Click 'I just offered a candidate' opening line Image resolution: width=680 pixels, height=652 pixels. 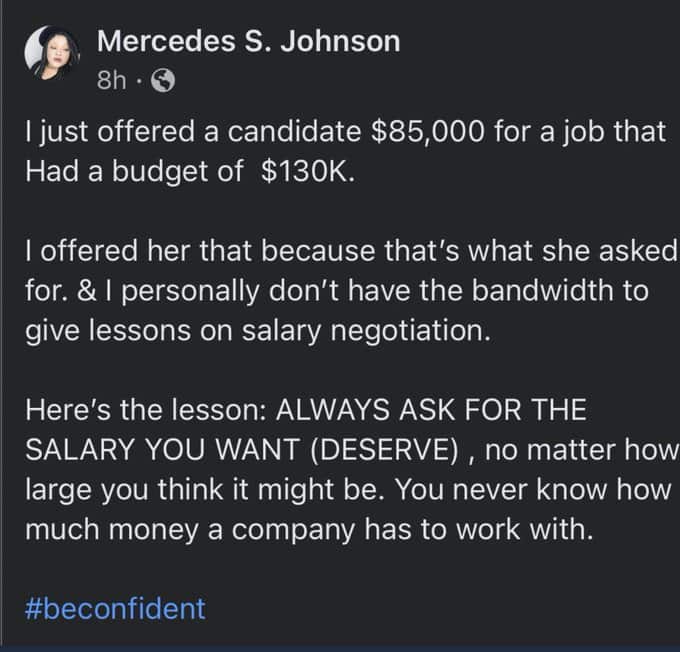click(193, 132)
